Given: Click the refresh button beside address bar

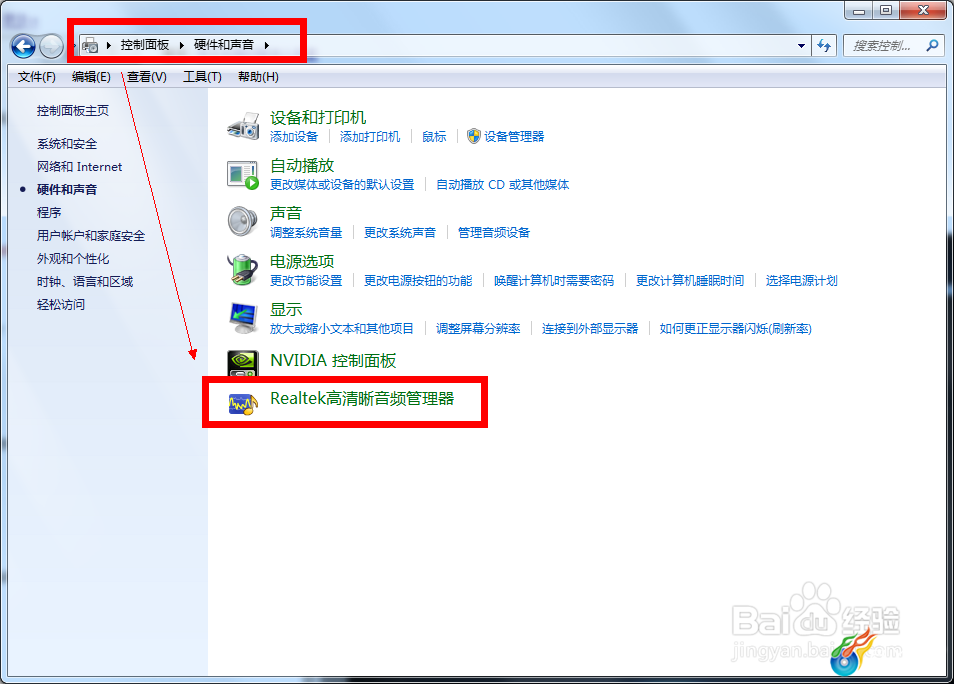Looking at the screenshot, I should point(824,46).
